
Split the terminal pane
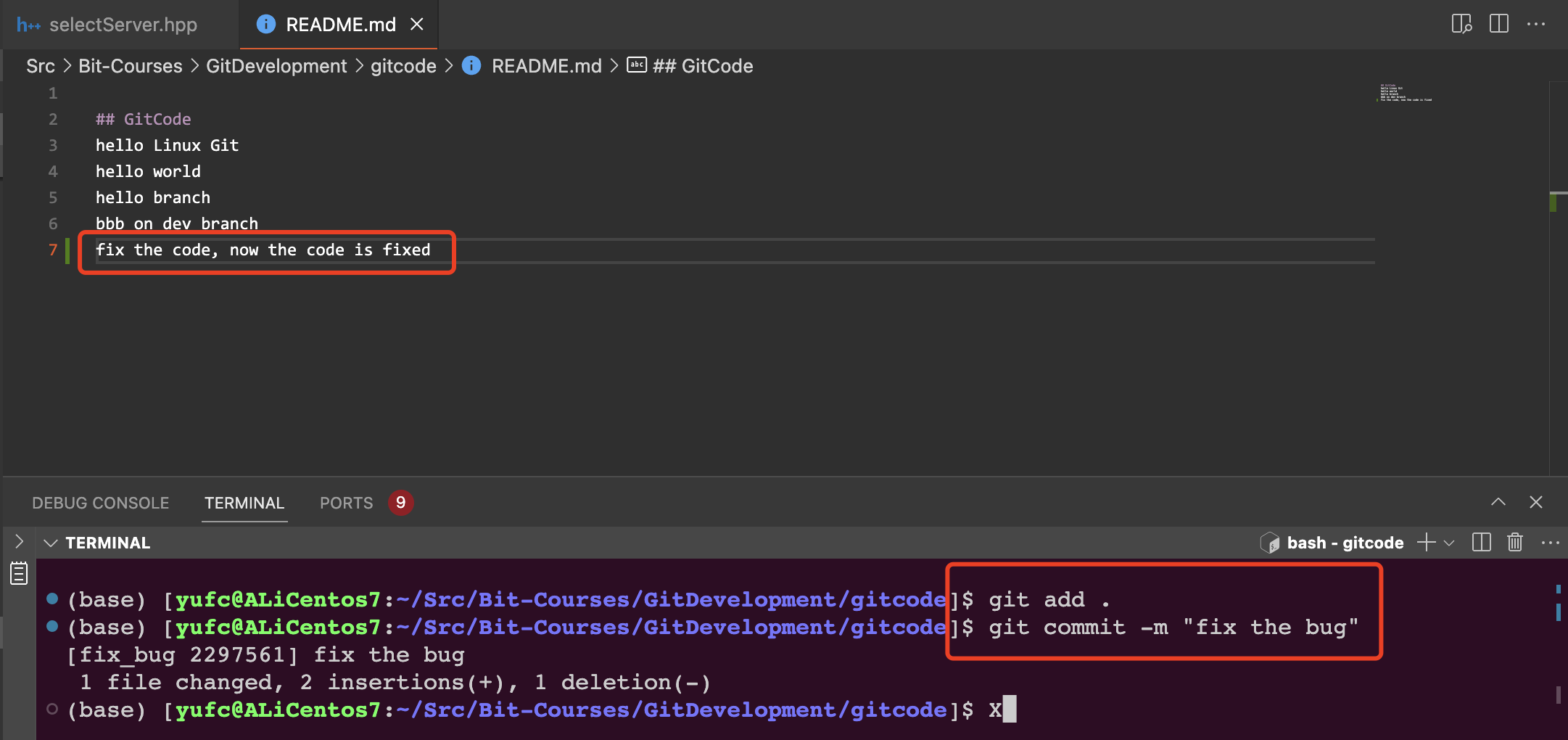coord(1481,543)
